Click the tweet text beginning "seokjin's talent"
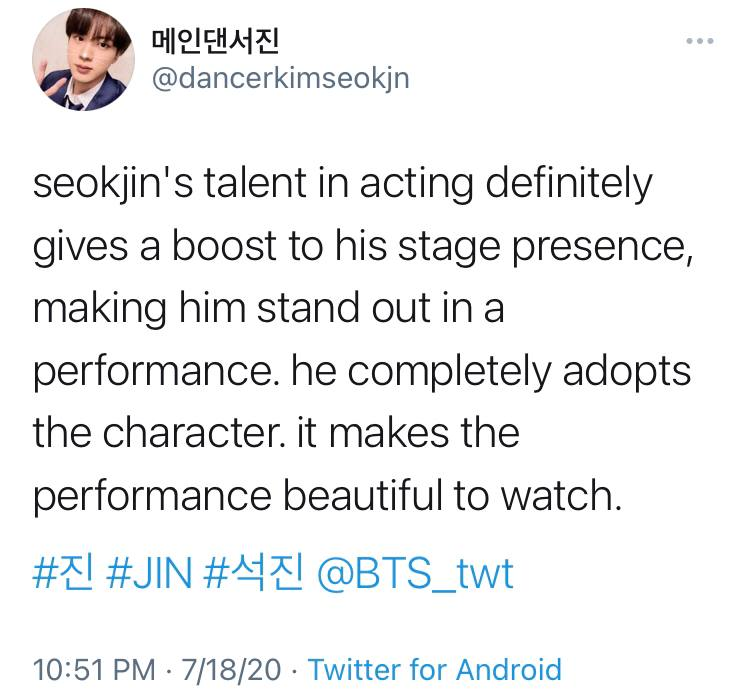 pos(363,339)
